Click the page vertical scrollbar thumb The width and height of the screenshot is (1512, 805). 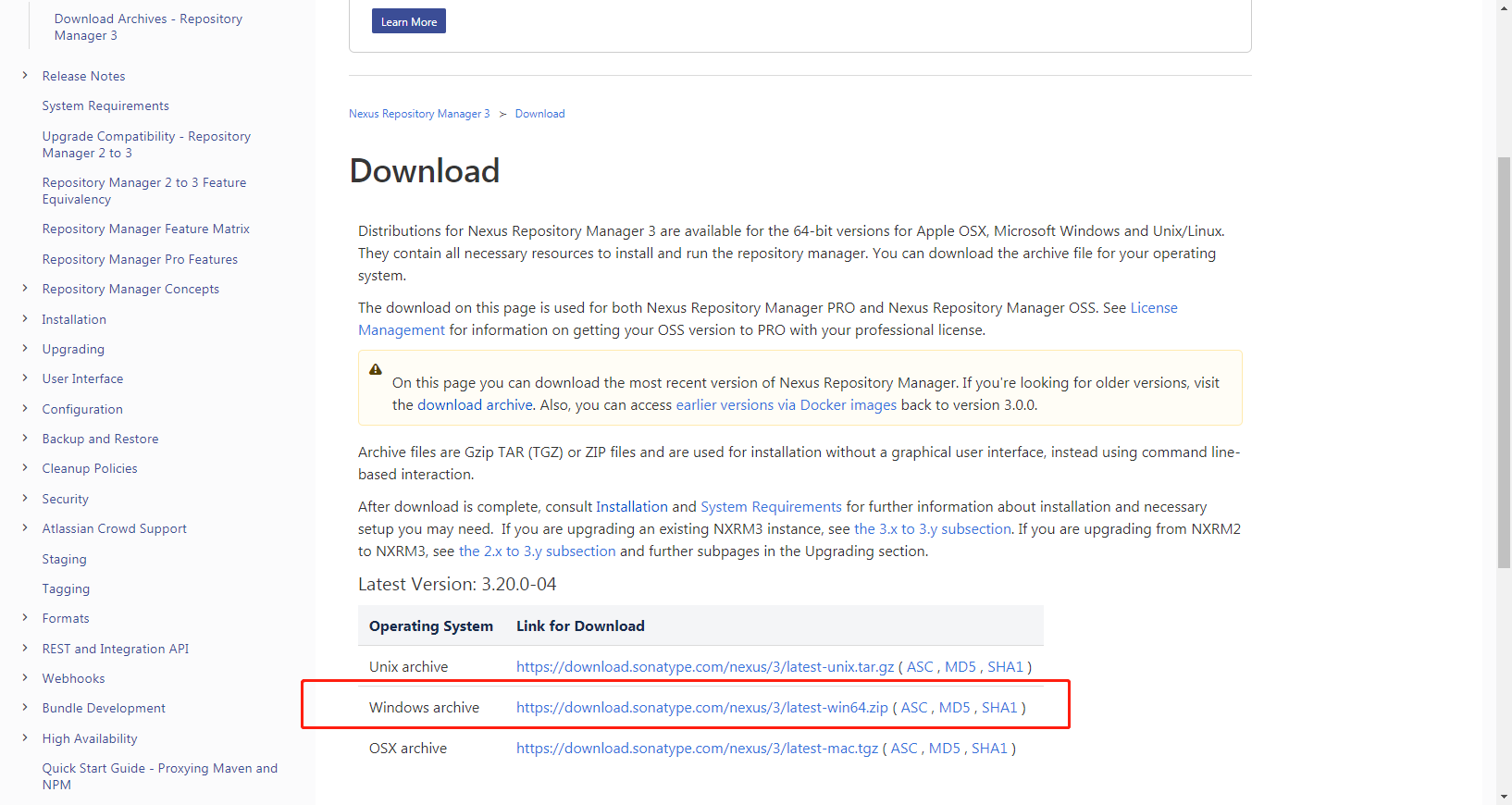[x=1504, y=363]
